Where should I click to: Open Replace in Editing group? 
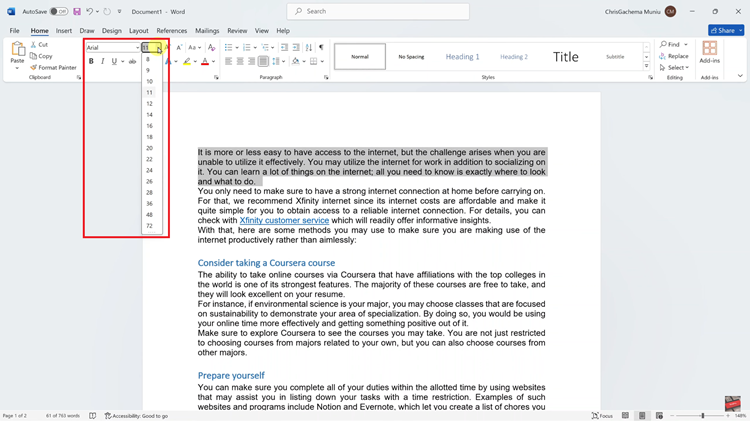(x=674, y=56)
